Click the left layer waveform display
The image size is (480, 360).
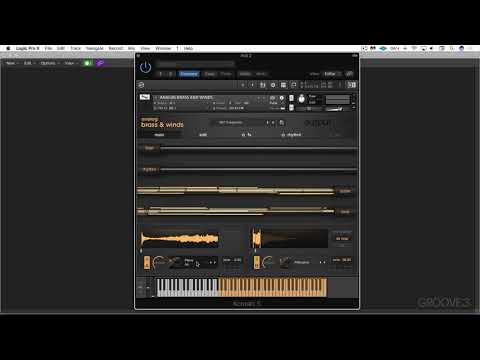tap(179, 239)
